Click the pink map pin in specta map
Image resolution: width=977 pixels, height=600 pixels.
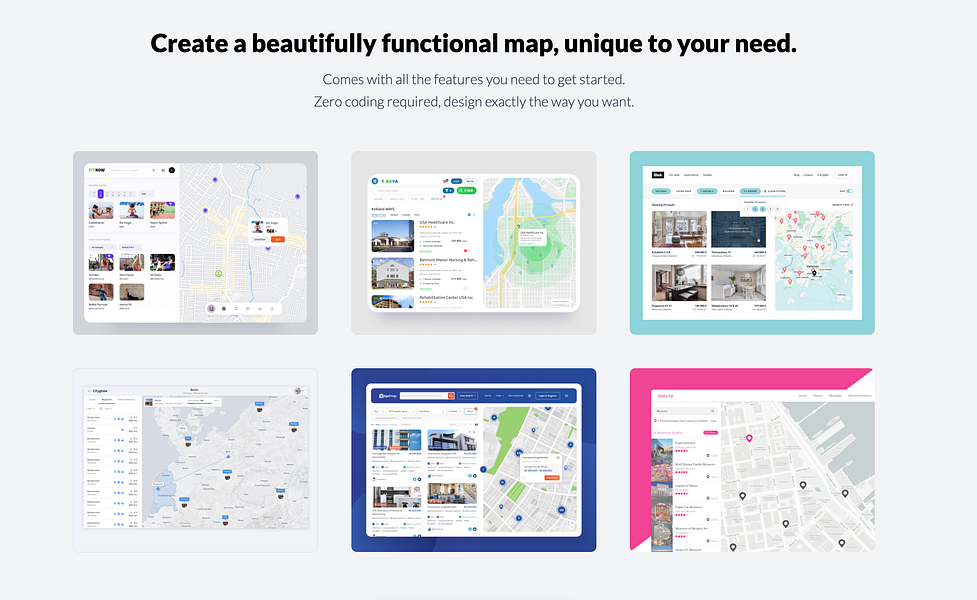(x=749, y=438)
